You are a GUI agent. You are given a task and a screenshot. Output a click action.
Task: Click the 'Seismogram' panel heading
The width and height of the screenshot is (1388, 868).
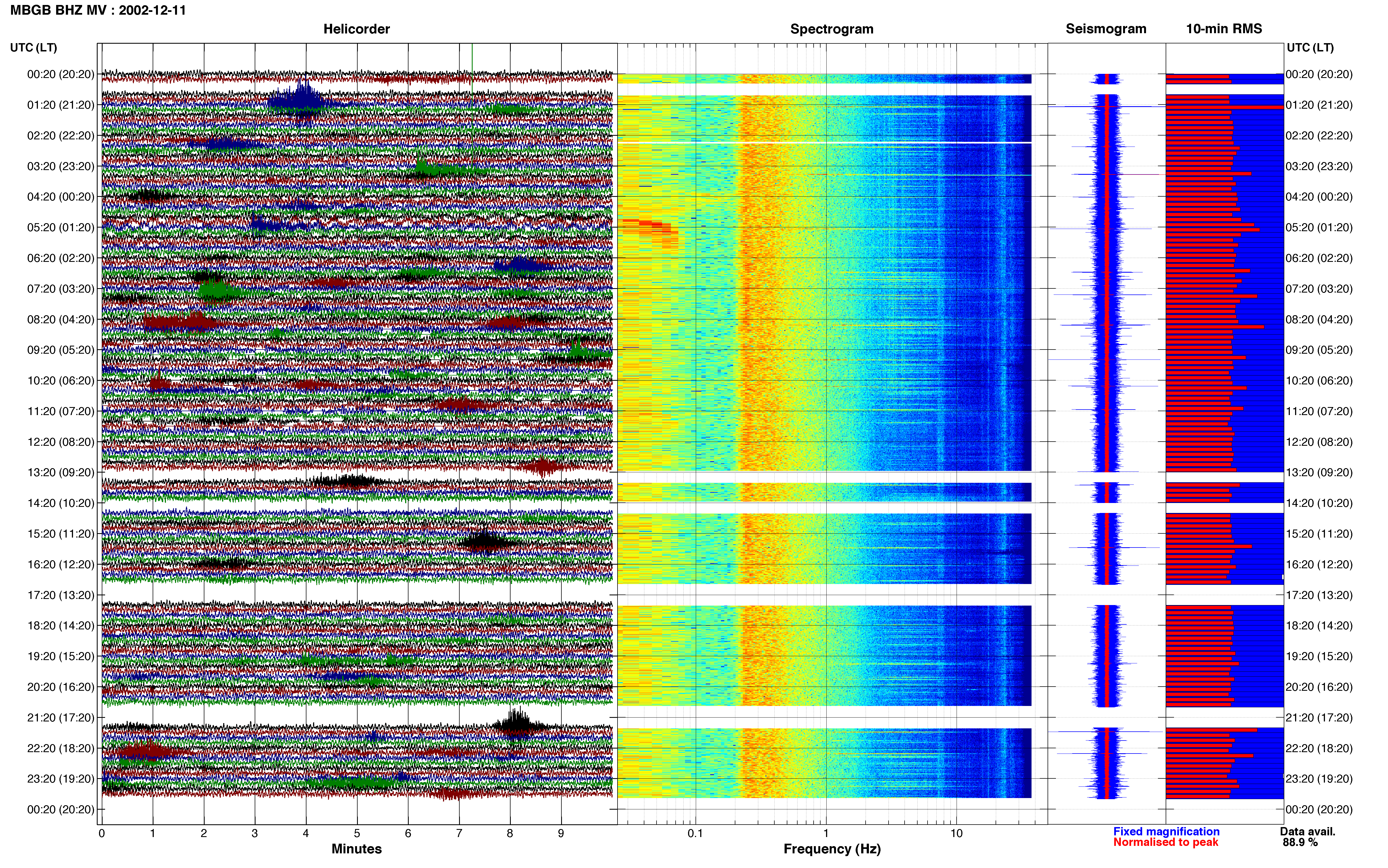pos(1106,29)
